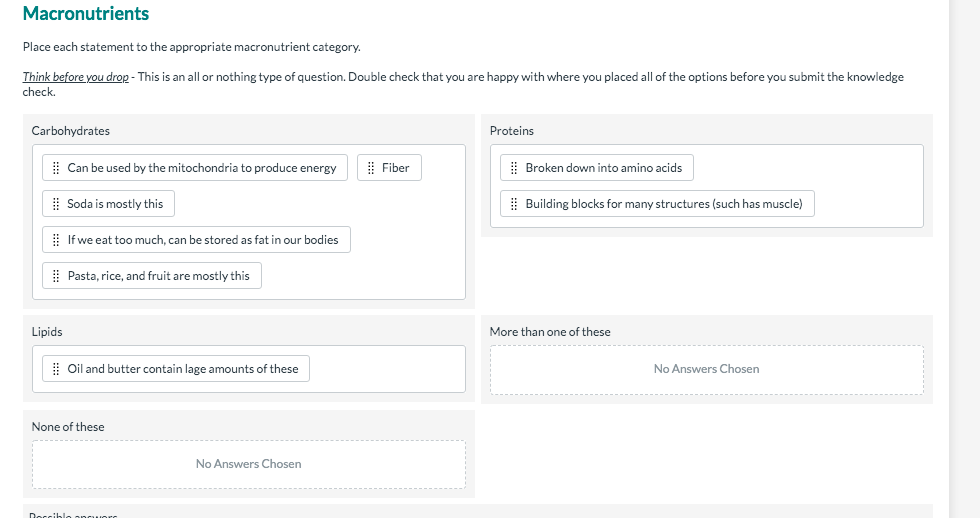This screenshot has width=980, height=518.
Task: Click the "Possible answers" section label
Action: [74, 515]
